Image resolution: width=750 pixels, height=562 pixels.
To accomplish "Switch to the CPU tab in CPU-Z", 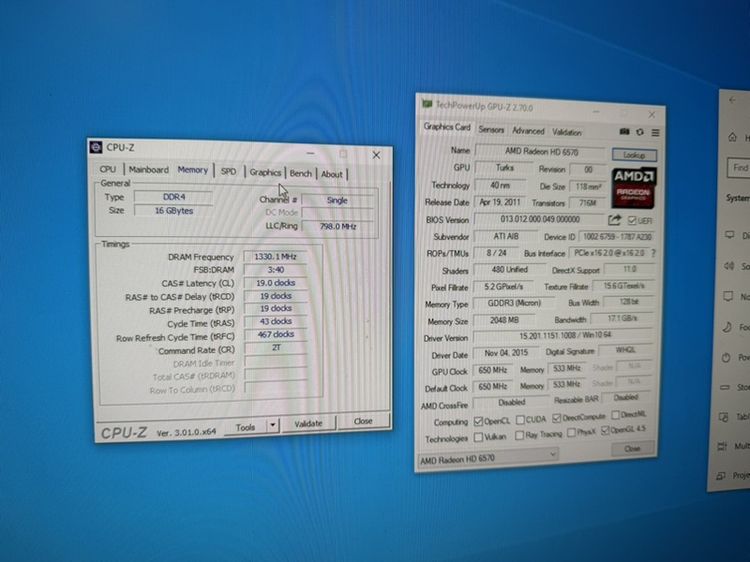I will [x=108, y=169].
